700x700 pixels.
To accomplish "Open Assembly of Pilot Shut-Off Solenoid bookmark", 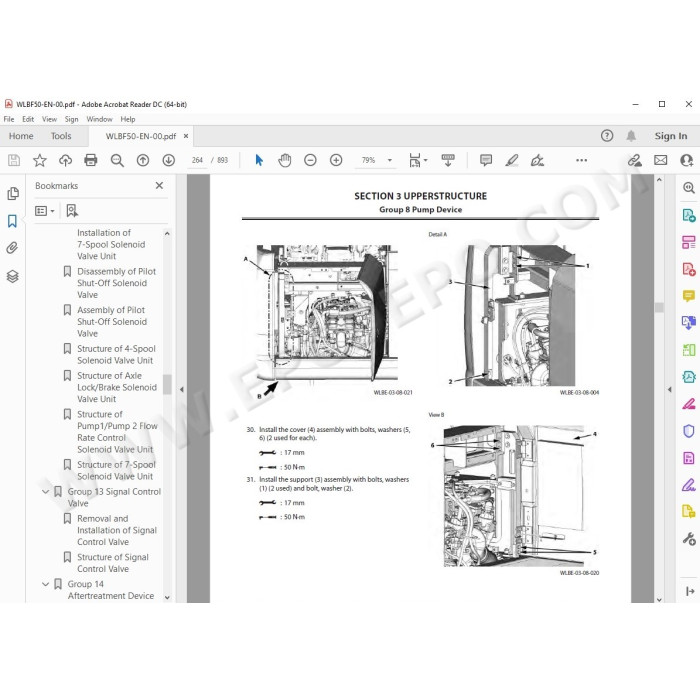I will point(112,321).
